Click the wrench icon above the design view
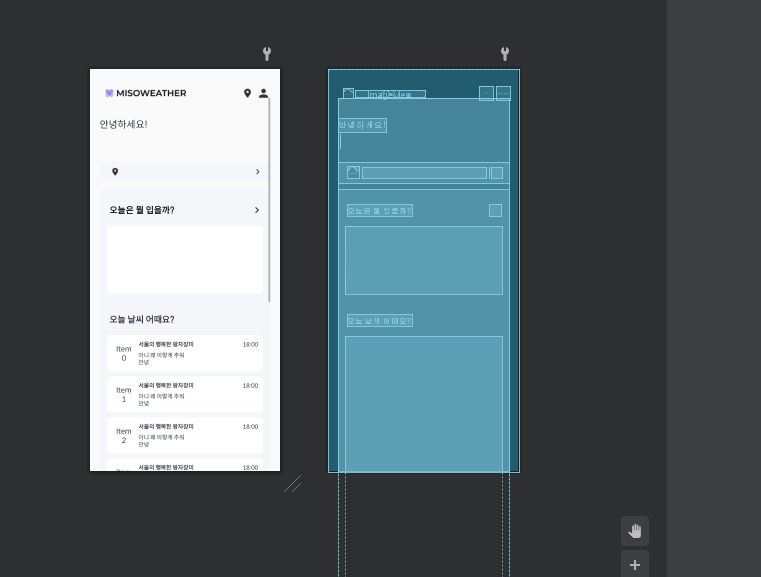 266,53
